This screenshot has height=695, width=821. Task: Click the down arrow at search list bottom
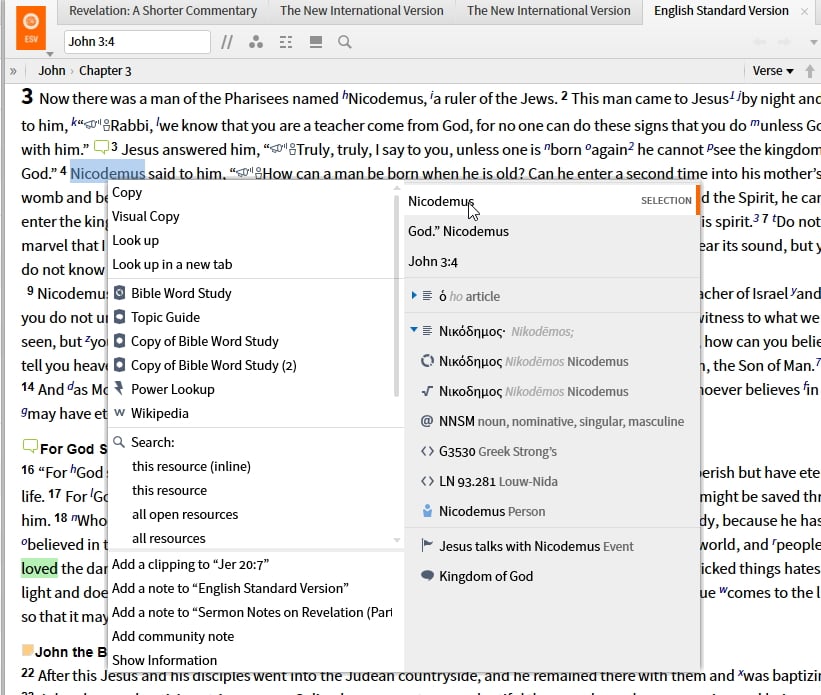point(397,540)
